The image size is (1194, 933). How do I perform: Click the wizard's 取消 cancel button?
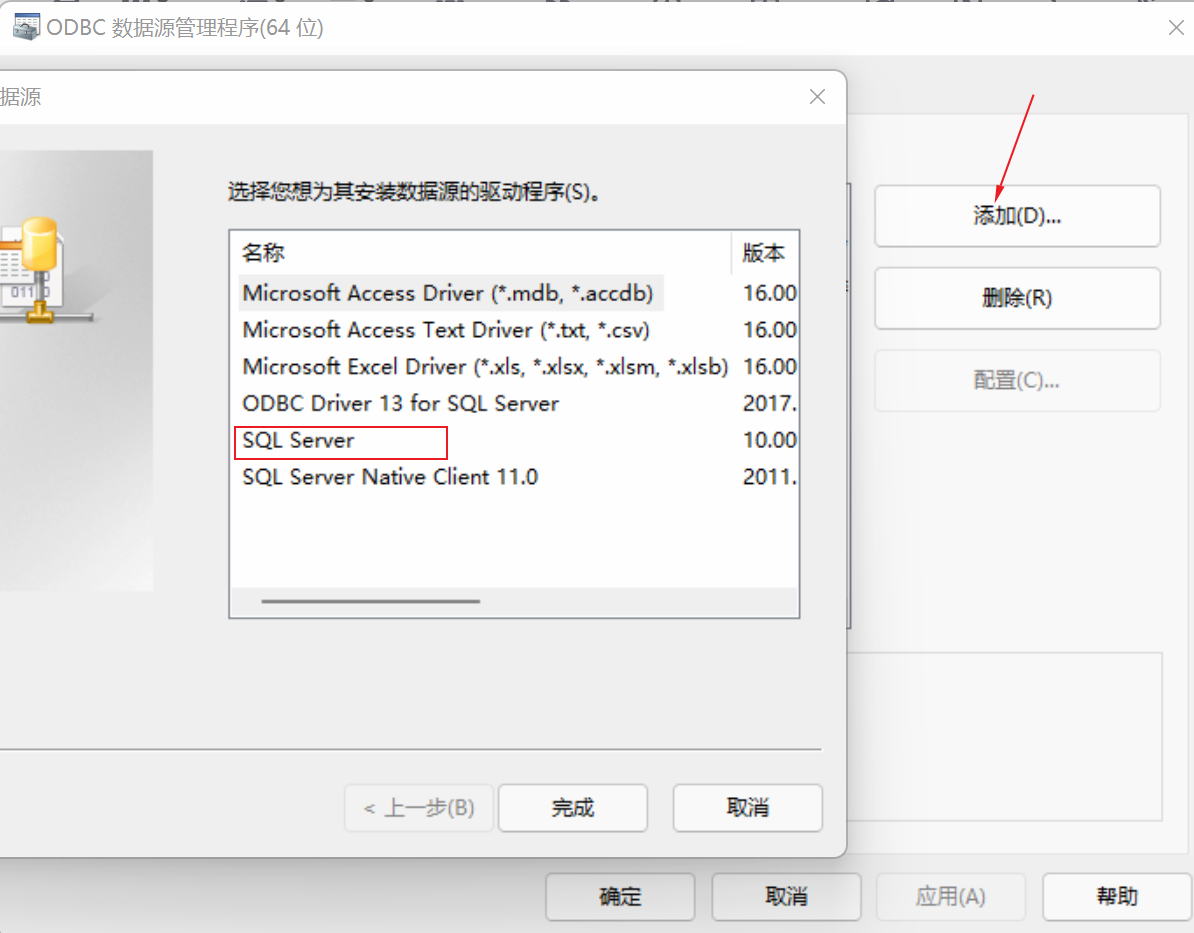click(x=747, y=808)
